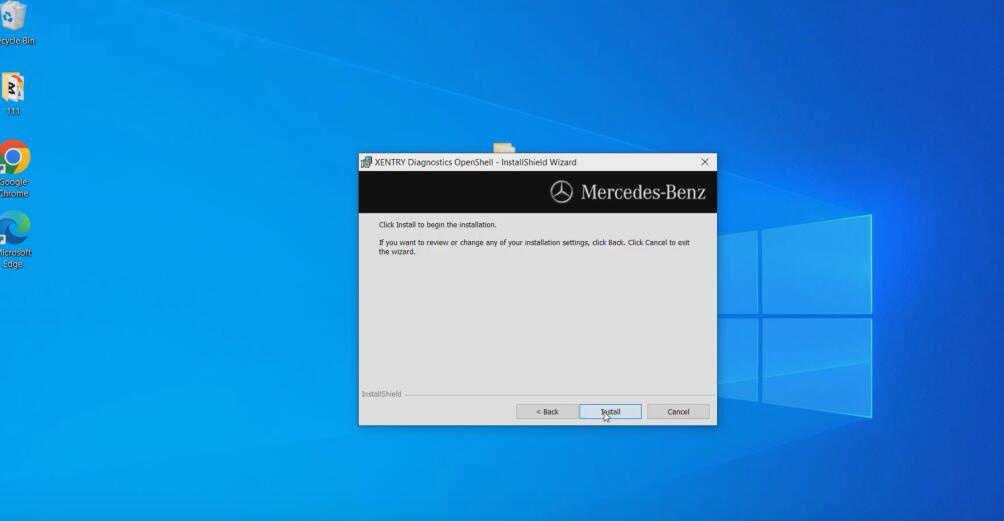Click the Mercedes-Benz star logo in the banner
Image resolution: width=1004 pixels, height=521 pixels.
pos(562,192)
